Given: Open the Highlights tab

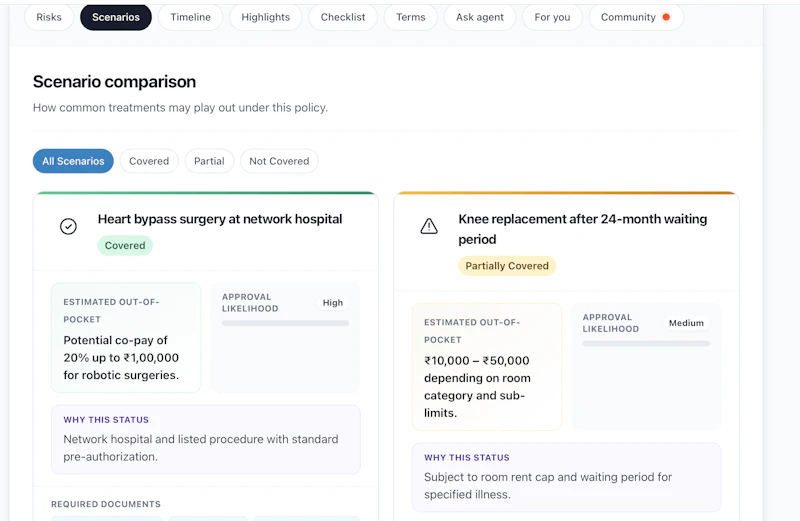Looking at the screenshot, I should click(x=265, y=17).
